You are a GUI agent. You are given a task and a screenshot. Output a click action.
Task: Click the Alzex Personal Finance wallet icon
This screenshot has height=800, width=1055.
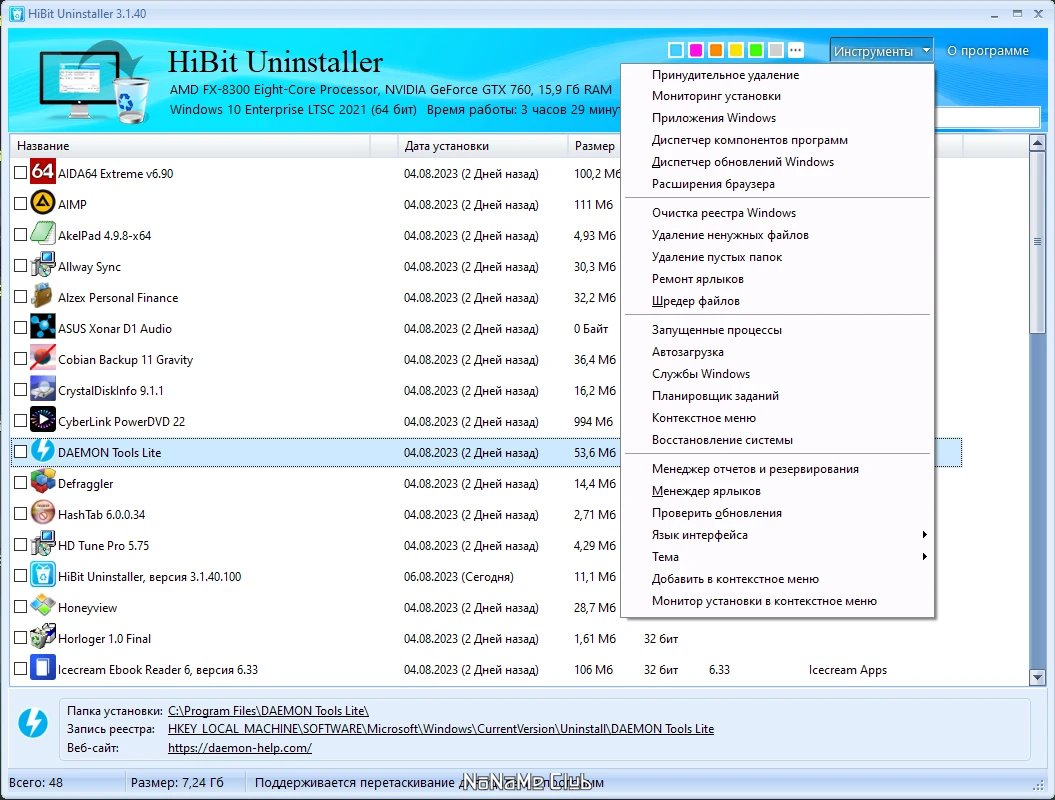42,295
